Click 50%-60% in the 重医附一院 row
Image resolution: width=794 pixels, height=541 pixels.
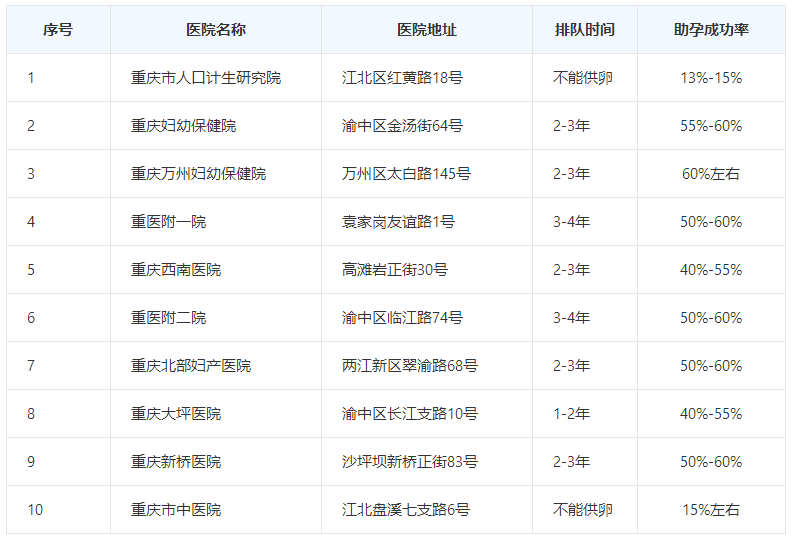coord(711,222)
